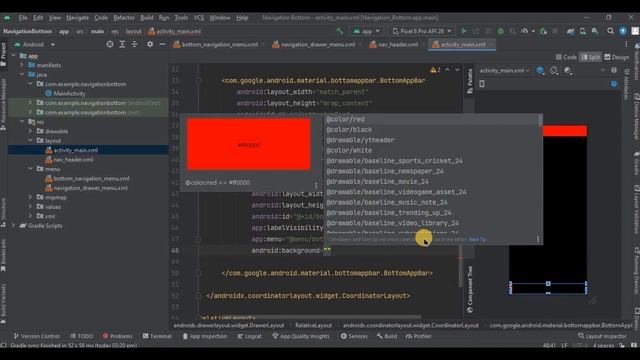Expand the Gradle Scripts node

pyautogui.click(x=13, y=226)
